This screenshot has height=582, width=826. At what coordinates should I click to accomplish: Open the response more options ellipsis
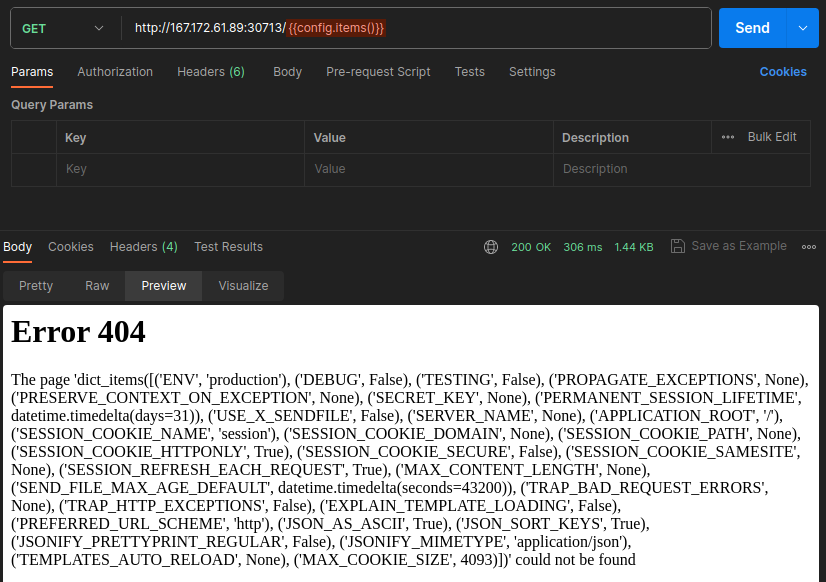[808, 247]
